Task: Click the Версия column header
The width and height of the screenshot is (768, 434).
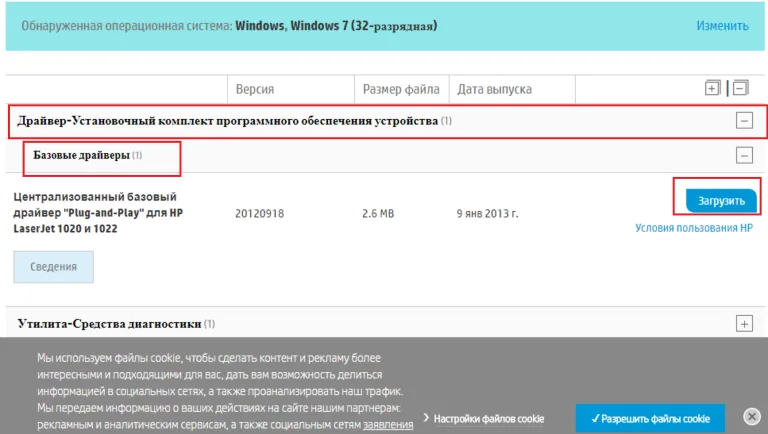Action: (255, 89)
